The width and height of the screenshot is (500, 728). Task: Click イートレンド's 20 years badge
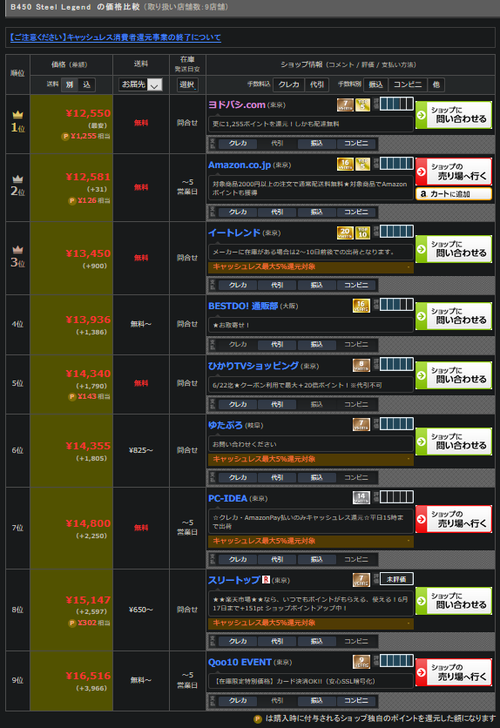(x=345, y=233)
